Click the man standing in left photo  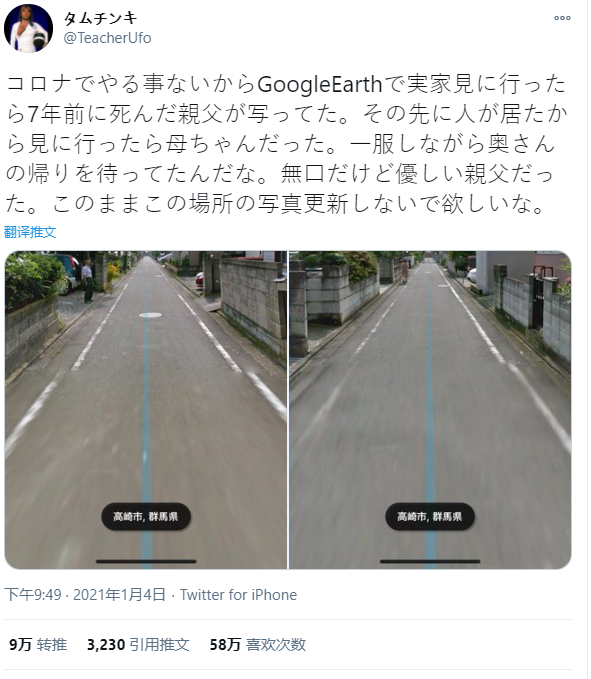(x=88, y=281)
